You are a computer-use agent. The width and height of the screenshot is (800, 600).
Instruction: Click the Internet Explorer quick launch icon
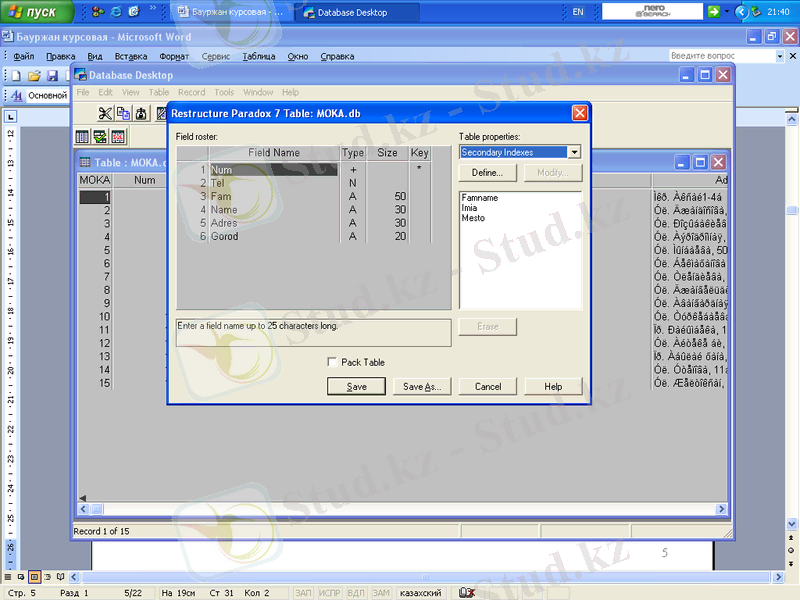pyautogui.click(x=116, y=11)
